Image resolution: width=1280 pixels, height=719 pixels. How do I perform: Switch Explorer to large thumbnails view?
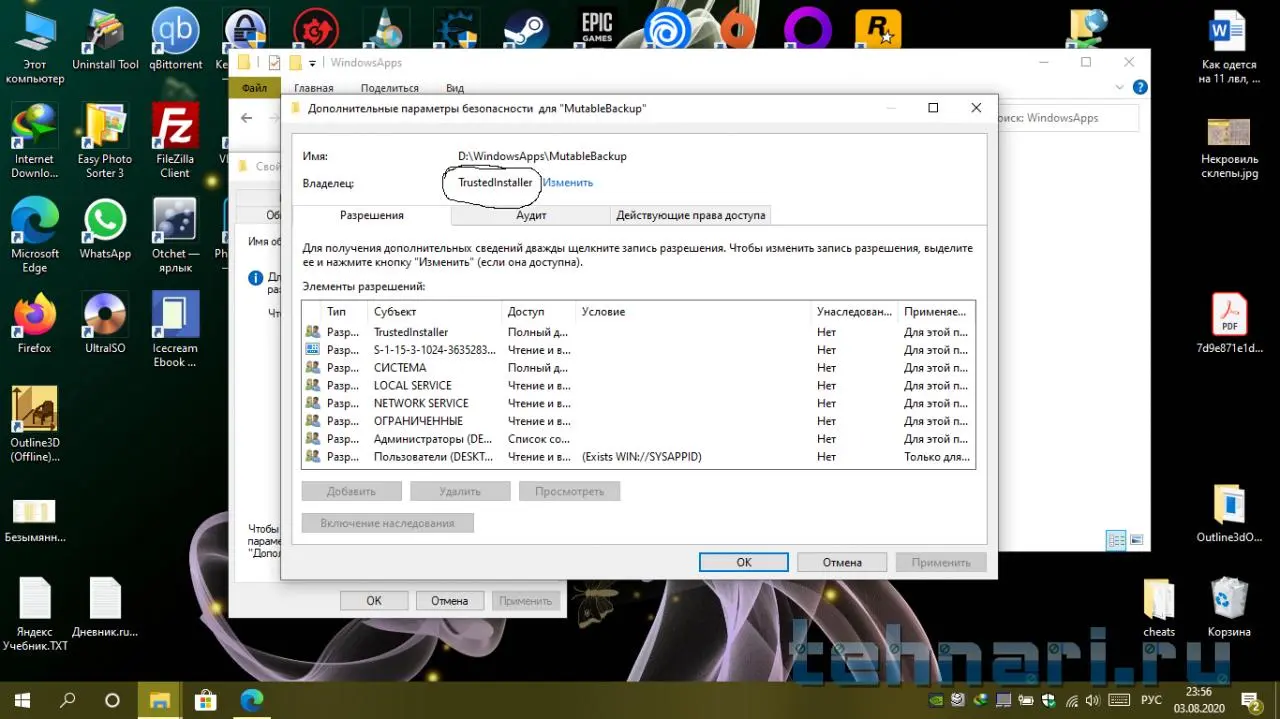(1136, 541)
